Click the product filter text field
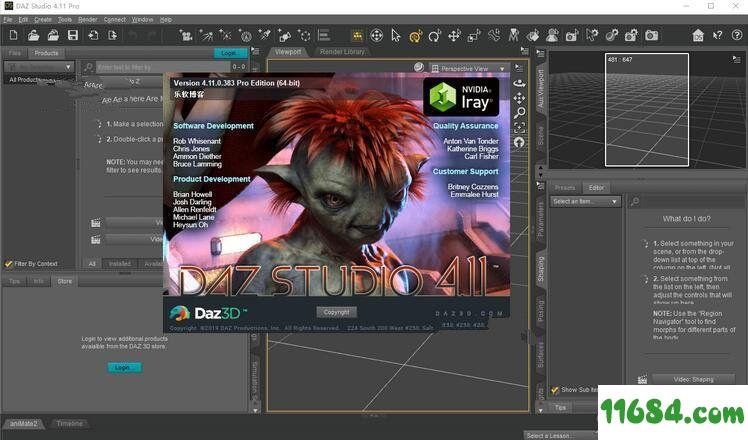This screenshot has height=440, width=748. 163,67
